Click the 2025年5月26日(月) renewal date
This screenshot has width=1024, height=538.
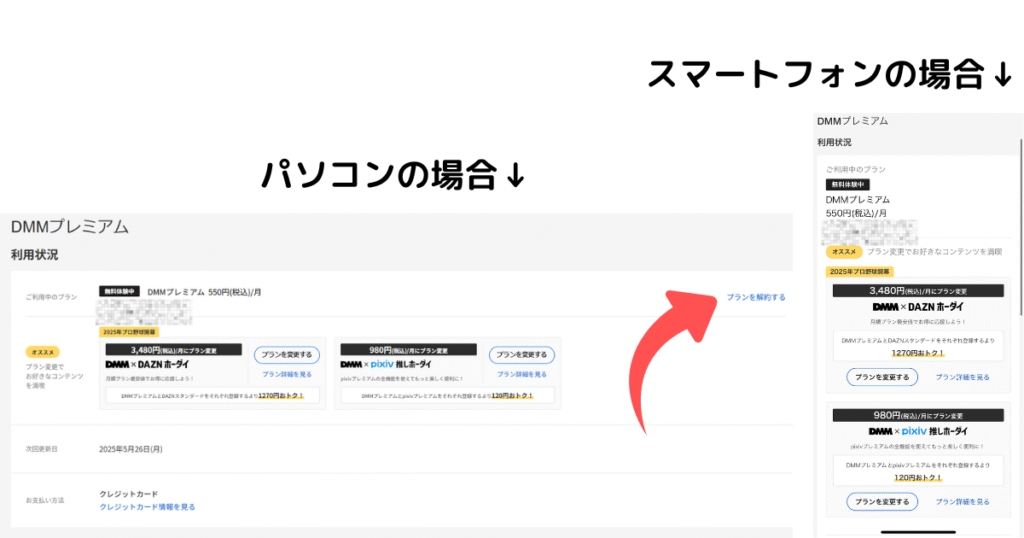(x=131, y=449)
